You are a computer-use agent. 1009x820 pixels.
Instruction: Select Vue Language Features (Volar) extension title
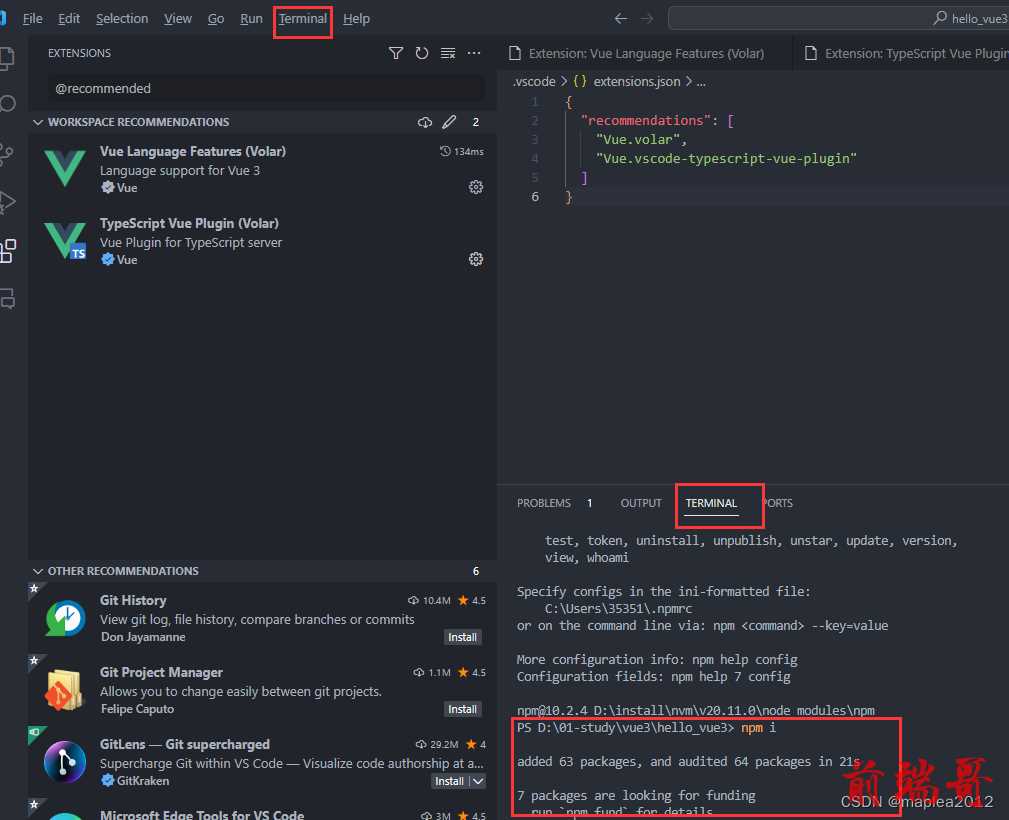click(192, 151)
